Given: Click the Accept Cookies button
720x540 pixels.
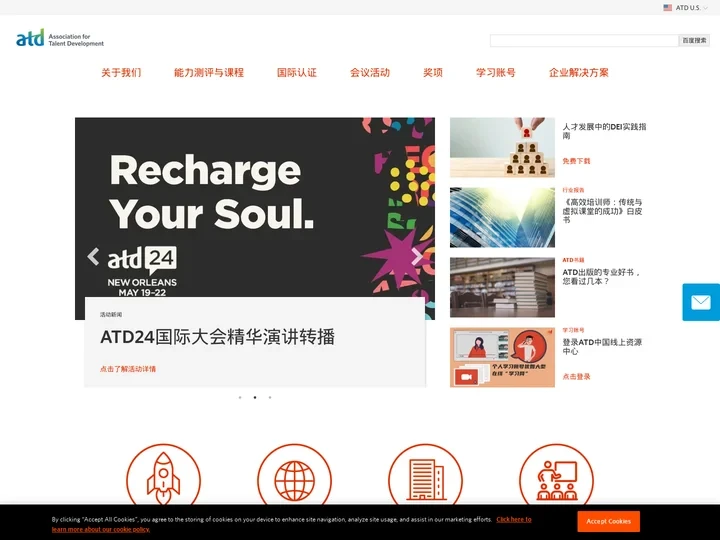Looking at the screenshot, I should (x=608, y=521).
